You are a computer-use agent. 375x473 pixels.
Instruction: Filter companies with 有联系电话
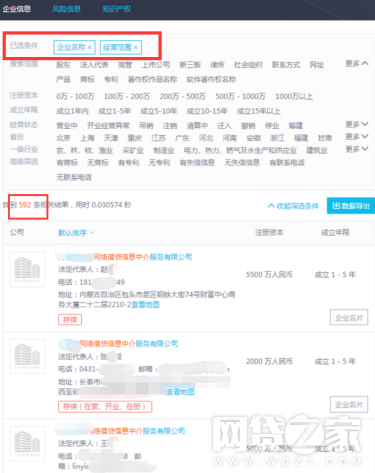coord(287,163)
